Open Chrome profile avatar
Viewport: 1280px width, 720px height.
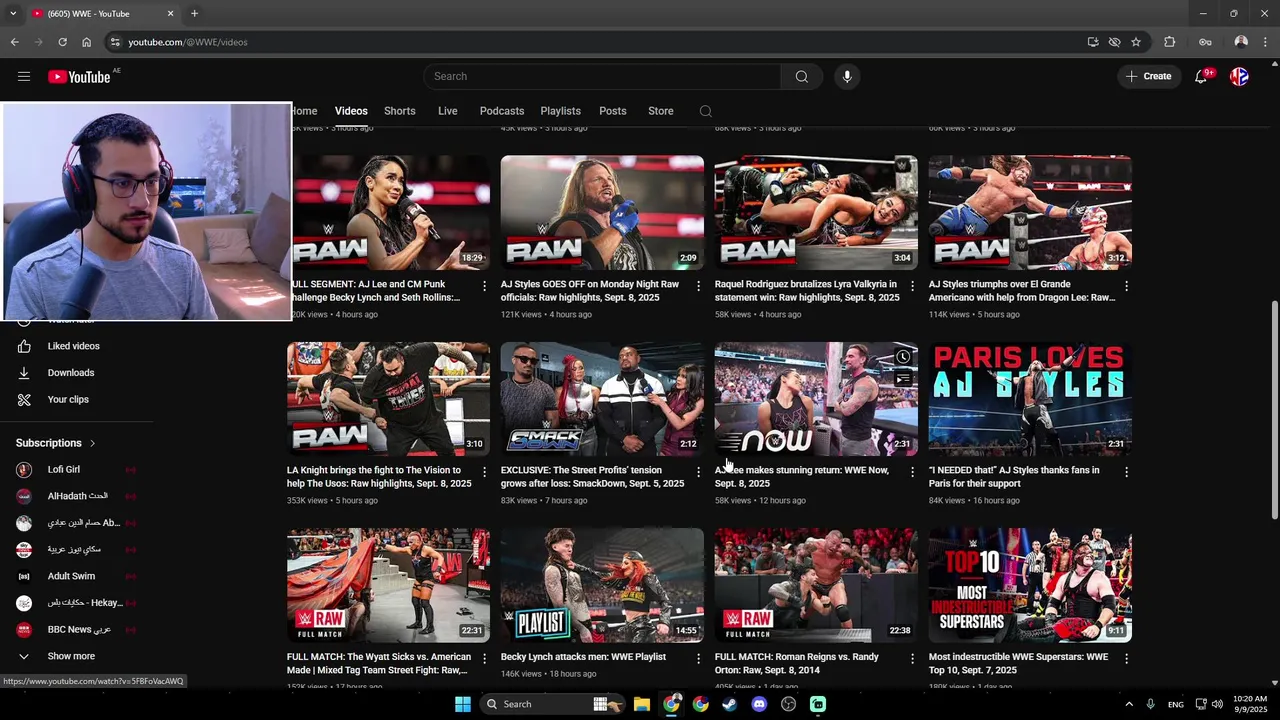(1241, 42)
